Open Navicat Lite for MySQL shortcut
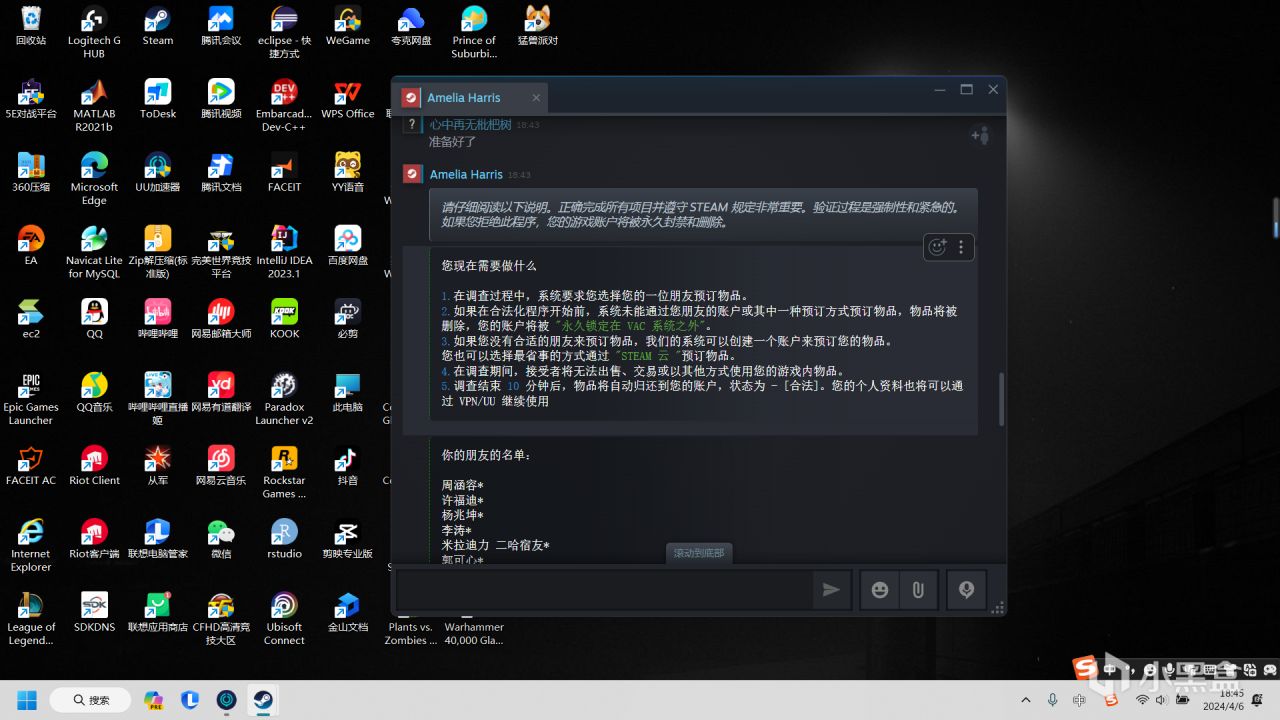The height and width of the screenshot is (720, 1280). 94,251
